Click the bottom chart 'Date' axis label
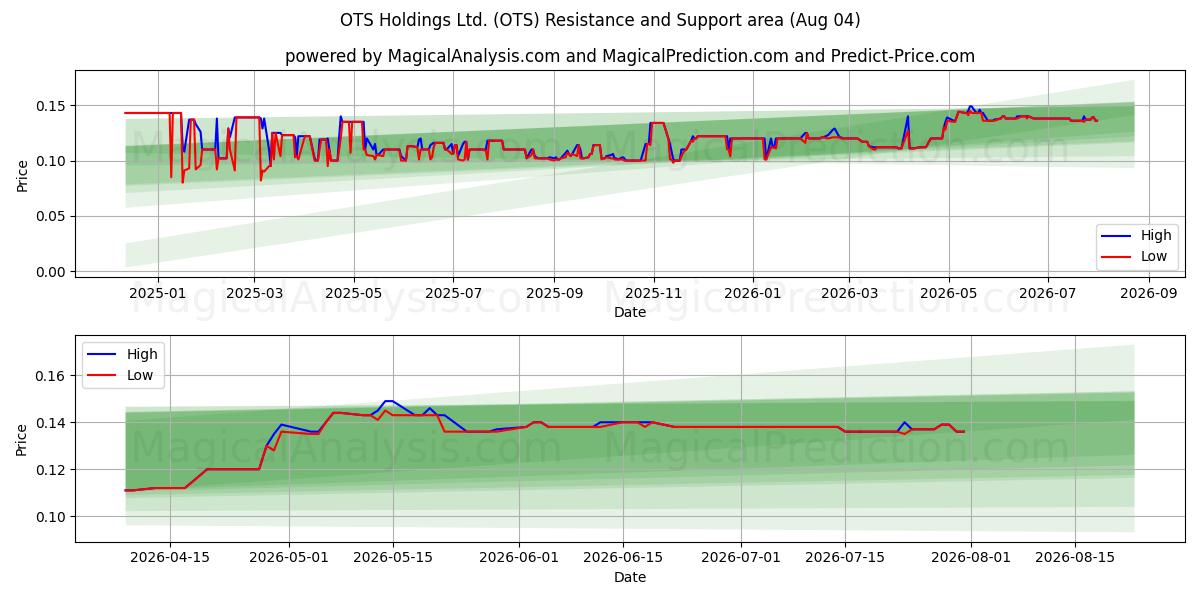Image resolution: width=1200 pixels, height=600 pixels. click(630, 577)
